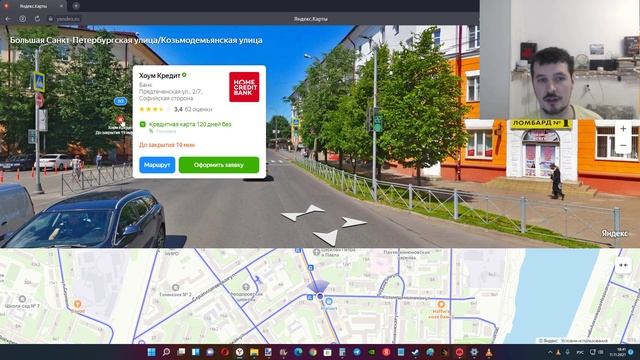
Task: Go back with the browser back arrow
Action: pyautogui.click(x=8, y=19)
